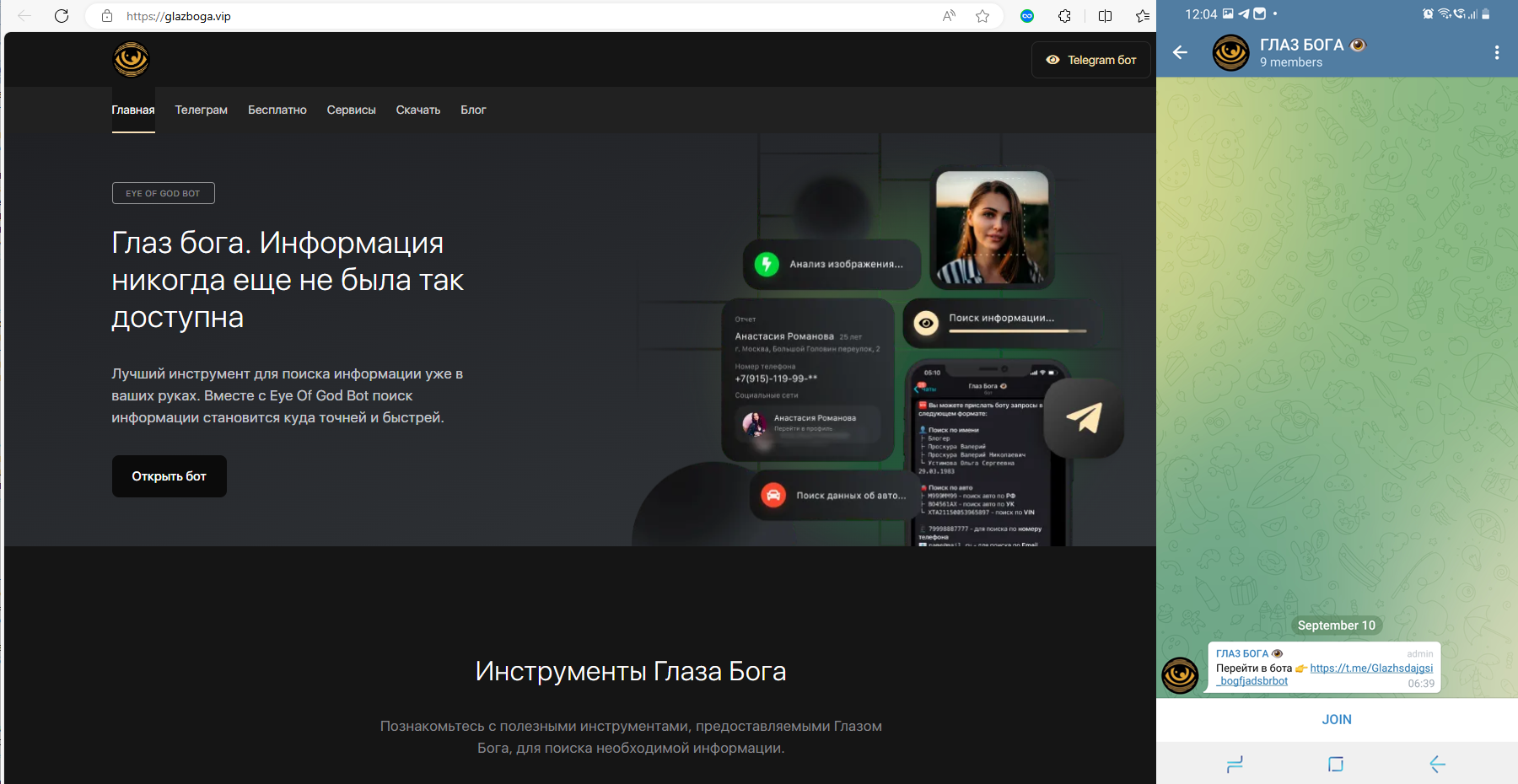Tap the alarm icon in phone status bar
Screen dimensions: 1518x784
click(x=1428, y=14)
